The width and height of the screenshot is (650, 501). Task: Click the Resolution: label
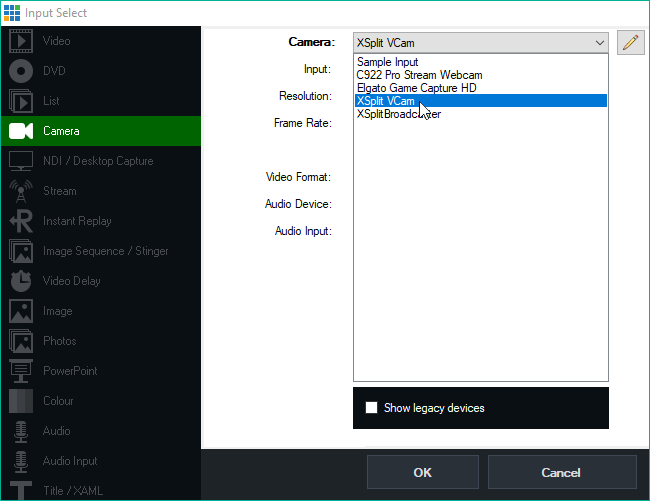306,96
